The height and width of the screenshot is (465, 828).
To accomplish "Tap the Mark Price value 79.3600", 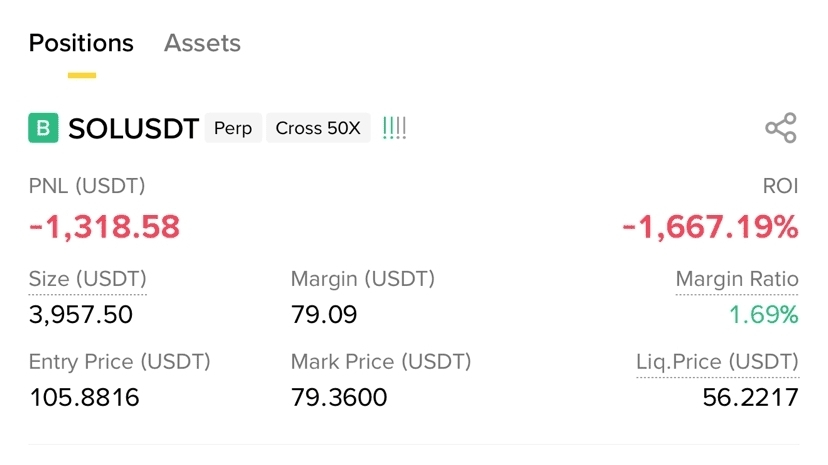I will (x=339, y=398).
